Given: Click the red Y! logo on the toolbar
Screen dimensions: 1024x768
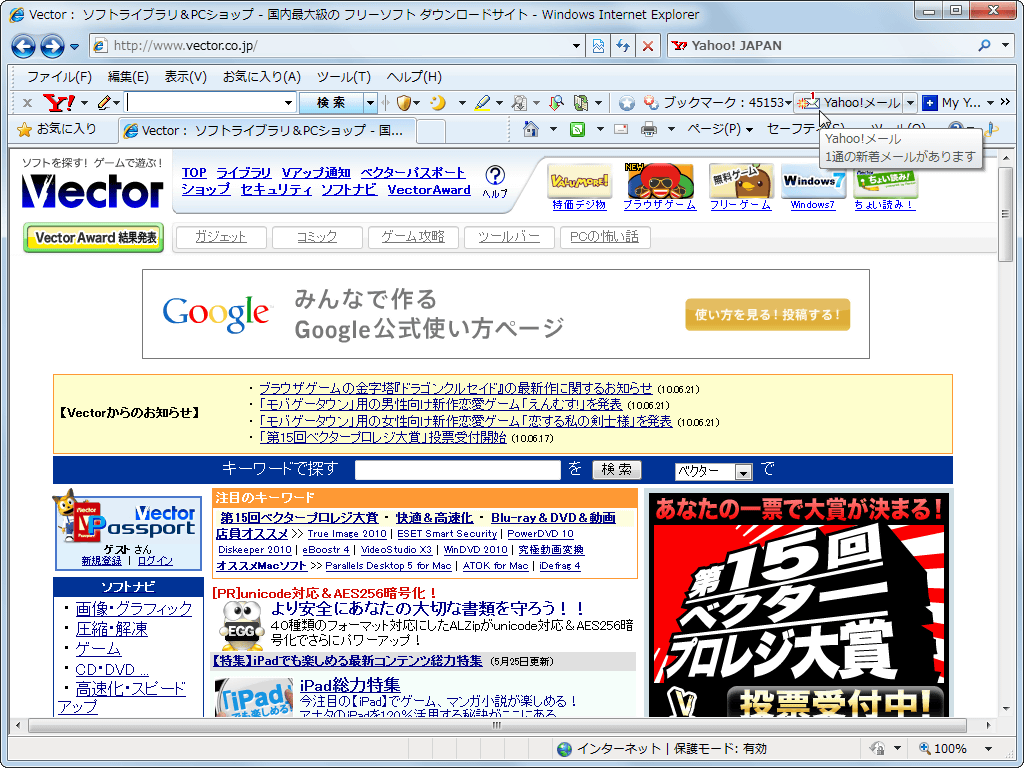Looking at the screenshot, I should [59, 103].
